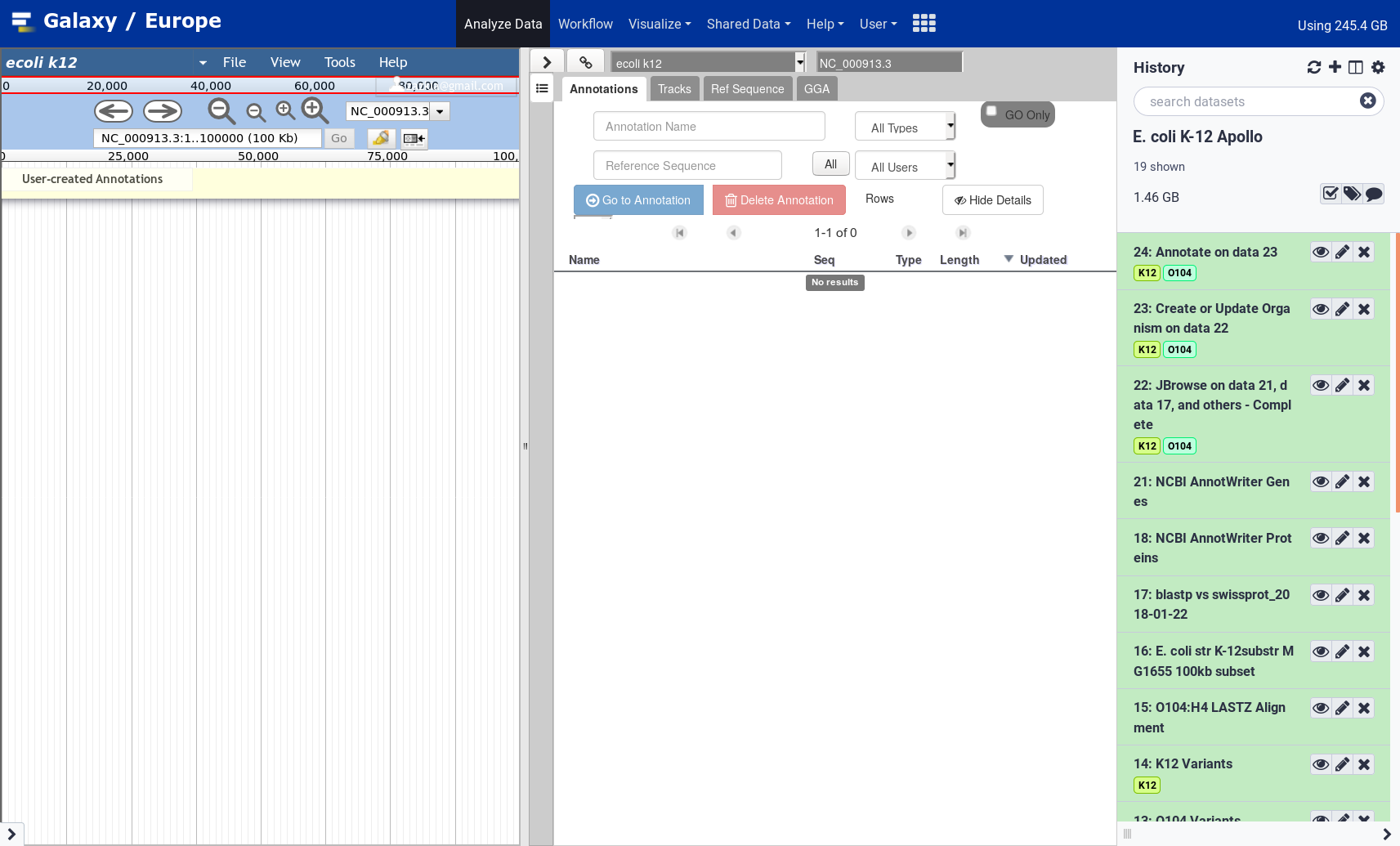Open the Galaxy apps grid icon

point(924,23)
